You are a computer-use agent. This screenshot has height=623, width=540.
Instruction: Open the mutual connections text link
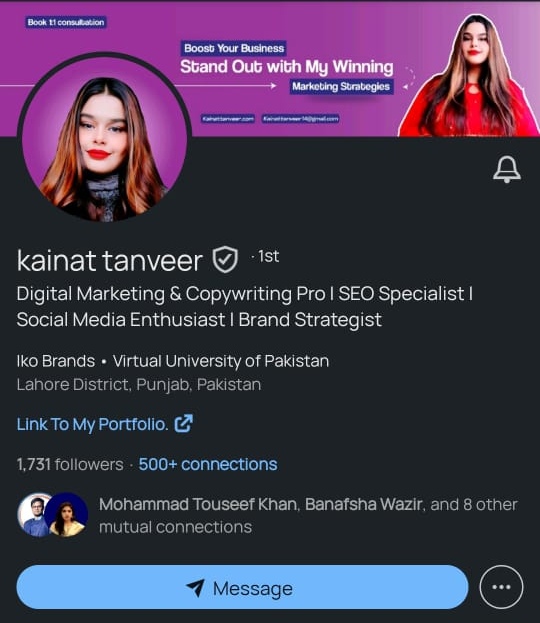308,515
